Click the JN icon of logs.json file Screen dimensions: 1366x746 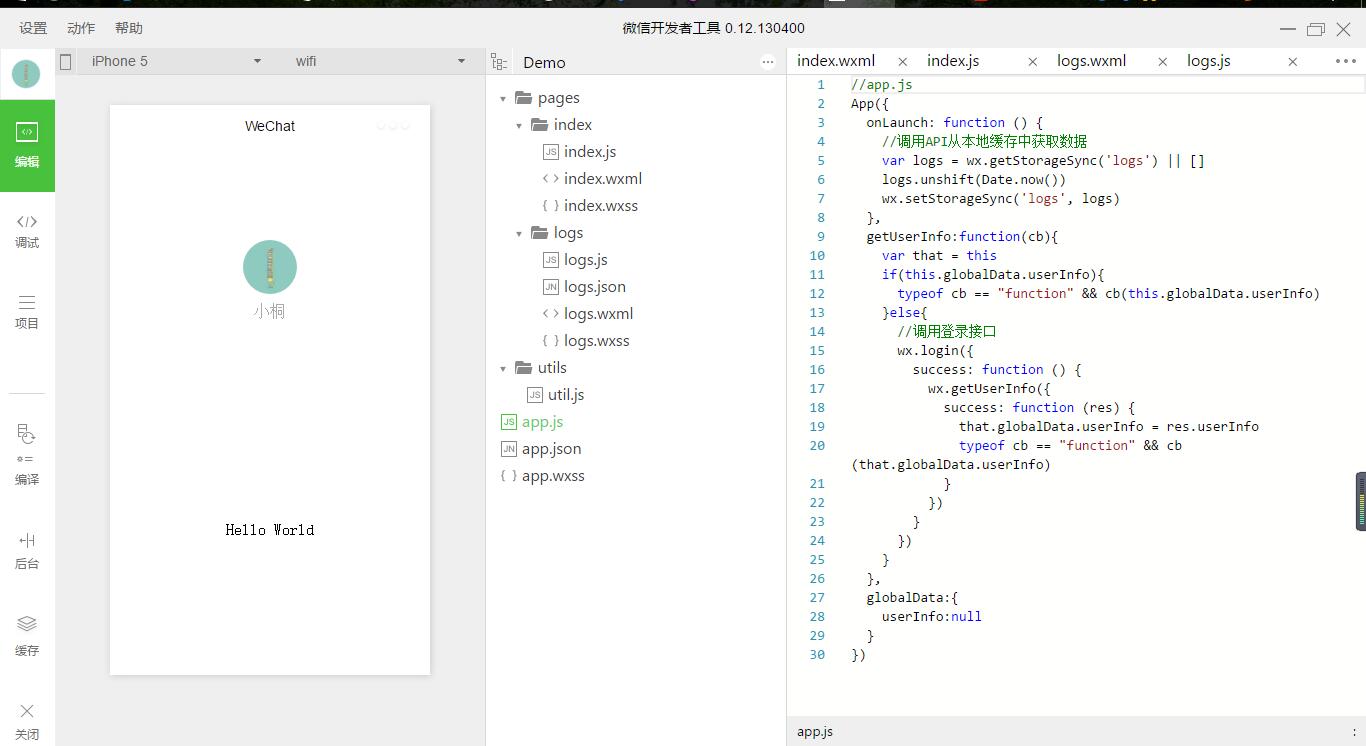click(x=551, y=287)
